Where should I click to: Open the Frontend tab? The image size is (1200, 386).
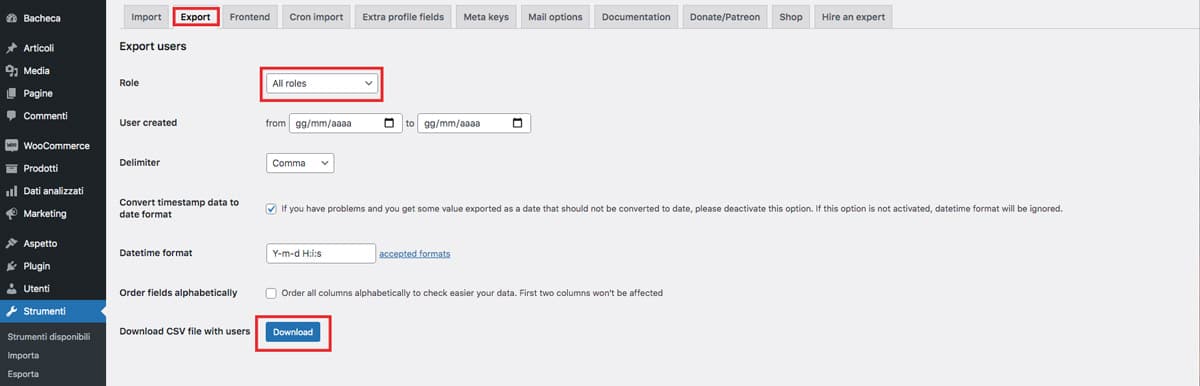point(250,17)
